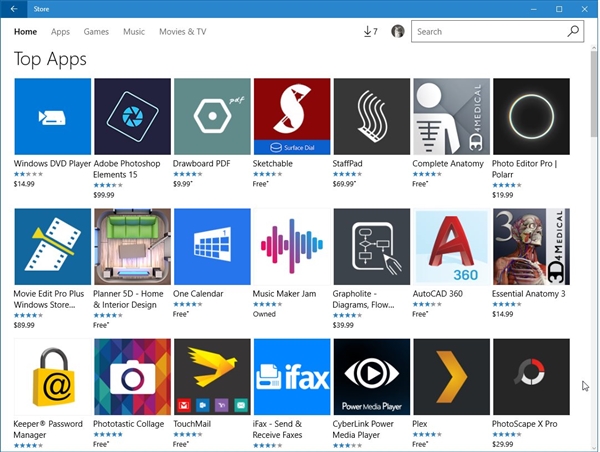Switch to the Movies & TV tab
This screenshot has width=600, height=452.
click(x=183, y=32)
